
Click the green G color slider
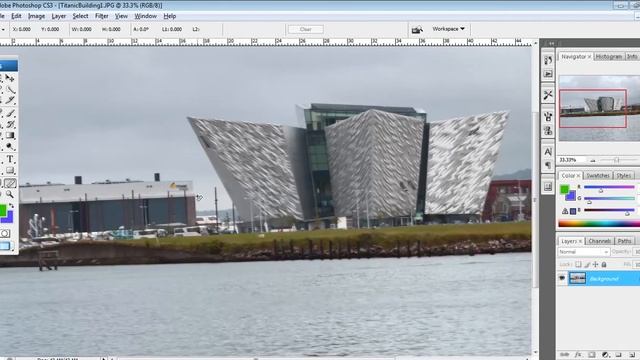click(609, 199)
